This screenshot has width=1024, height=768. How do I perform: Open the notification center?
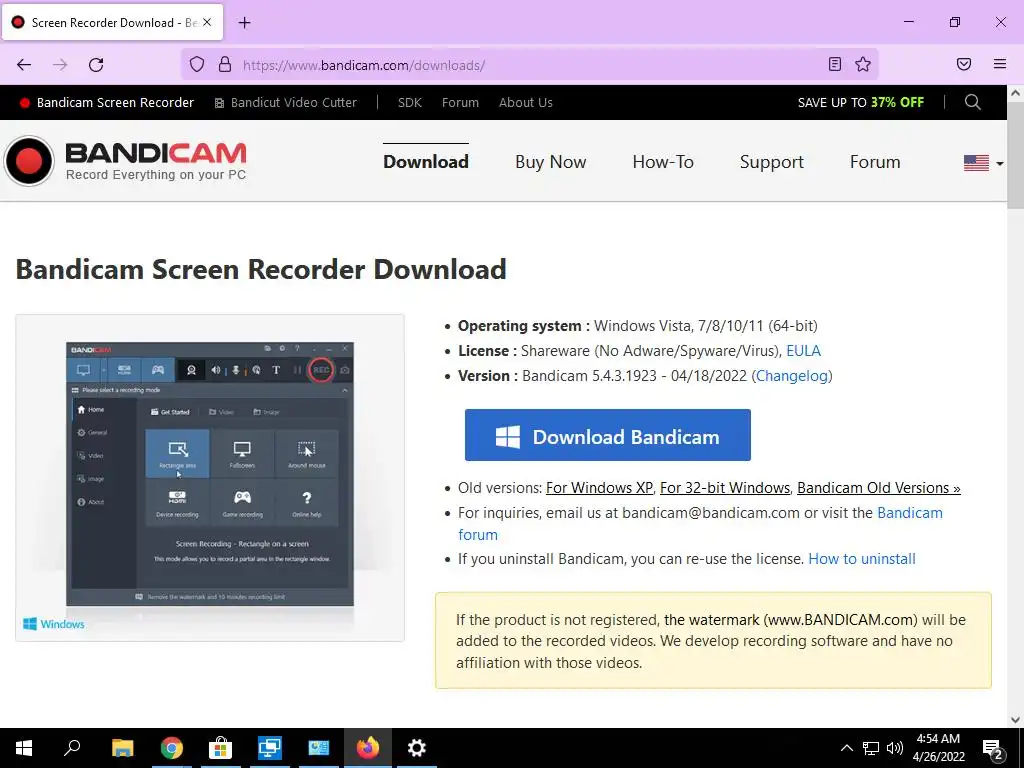click(x=993, y=749)
